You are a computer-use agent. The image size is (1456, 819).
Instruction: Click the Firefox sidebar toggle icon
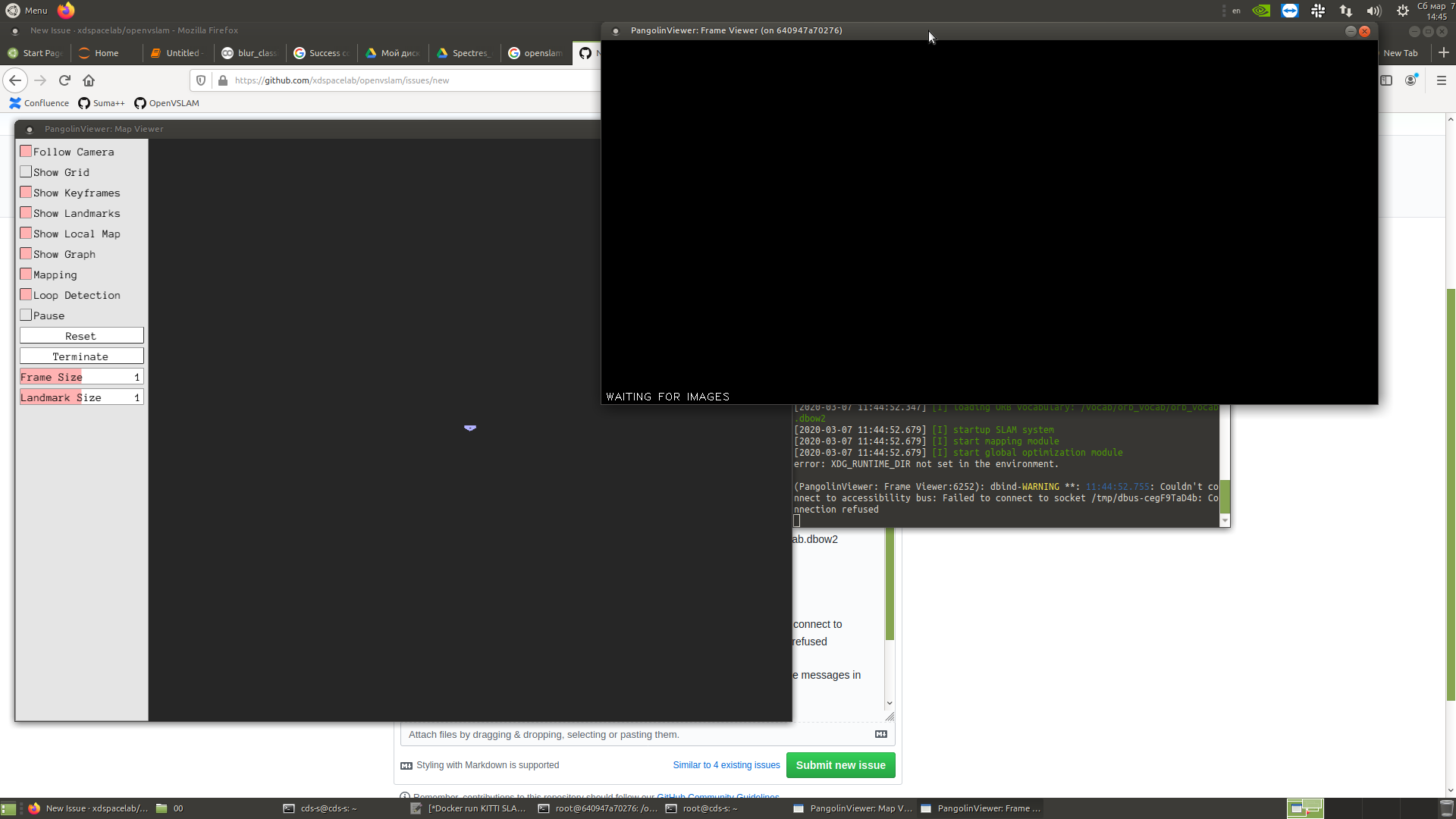pyautogui.click(x=1387, y=80)
